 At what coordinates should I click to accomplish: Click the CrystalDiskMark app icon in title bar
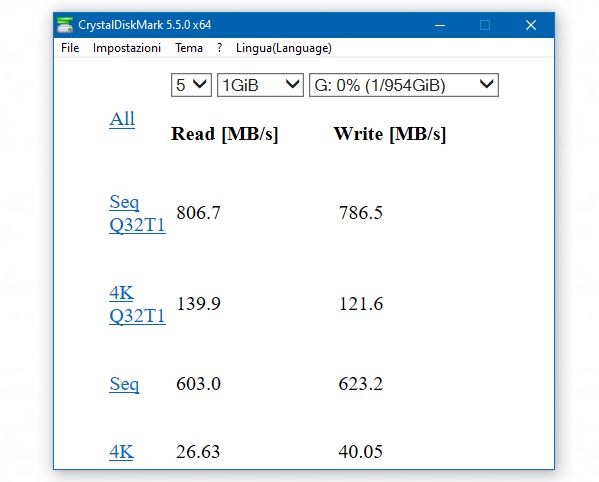coord(65,25)
